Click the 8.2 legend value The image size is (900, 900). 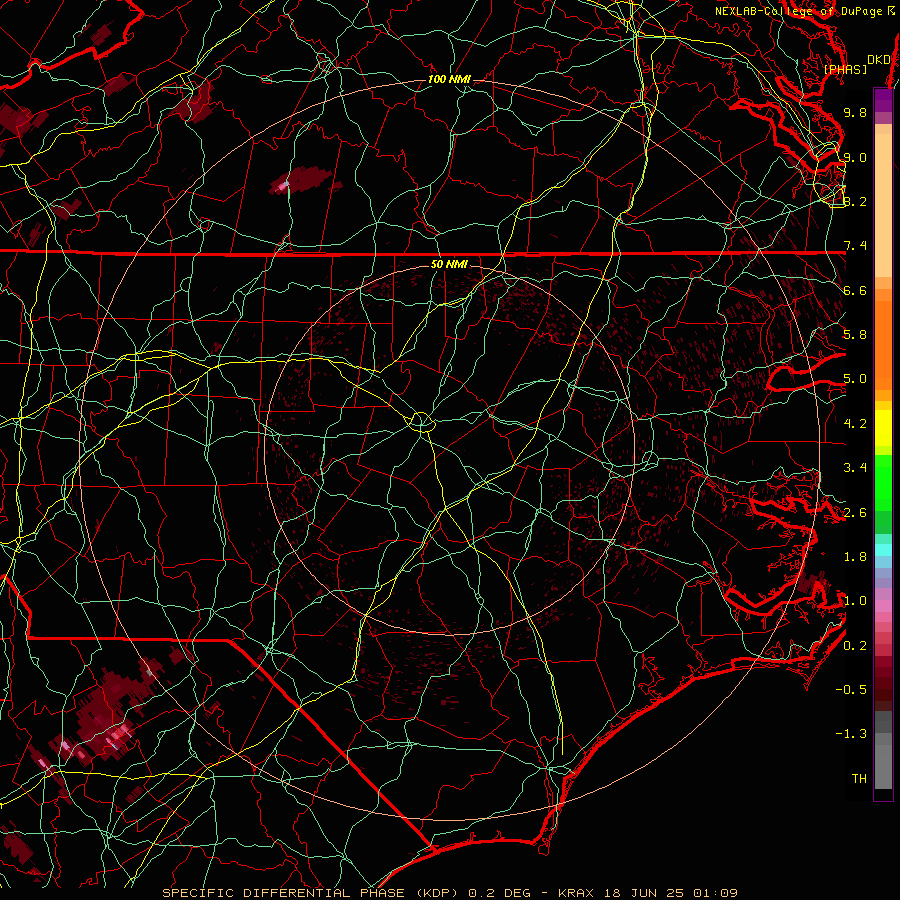(x=855, y=201)
